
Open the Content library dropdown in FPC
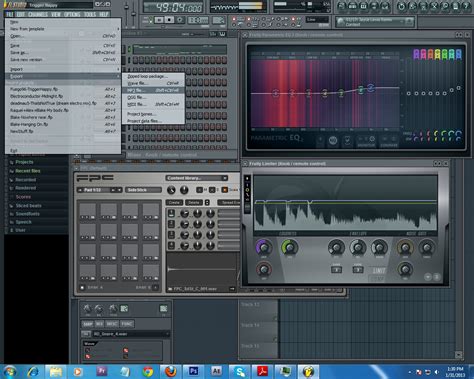[197, 178]
